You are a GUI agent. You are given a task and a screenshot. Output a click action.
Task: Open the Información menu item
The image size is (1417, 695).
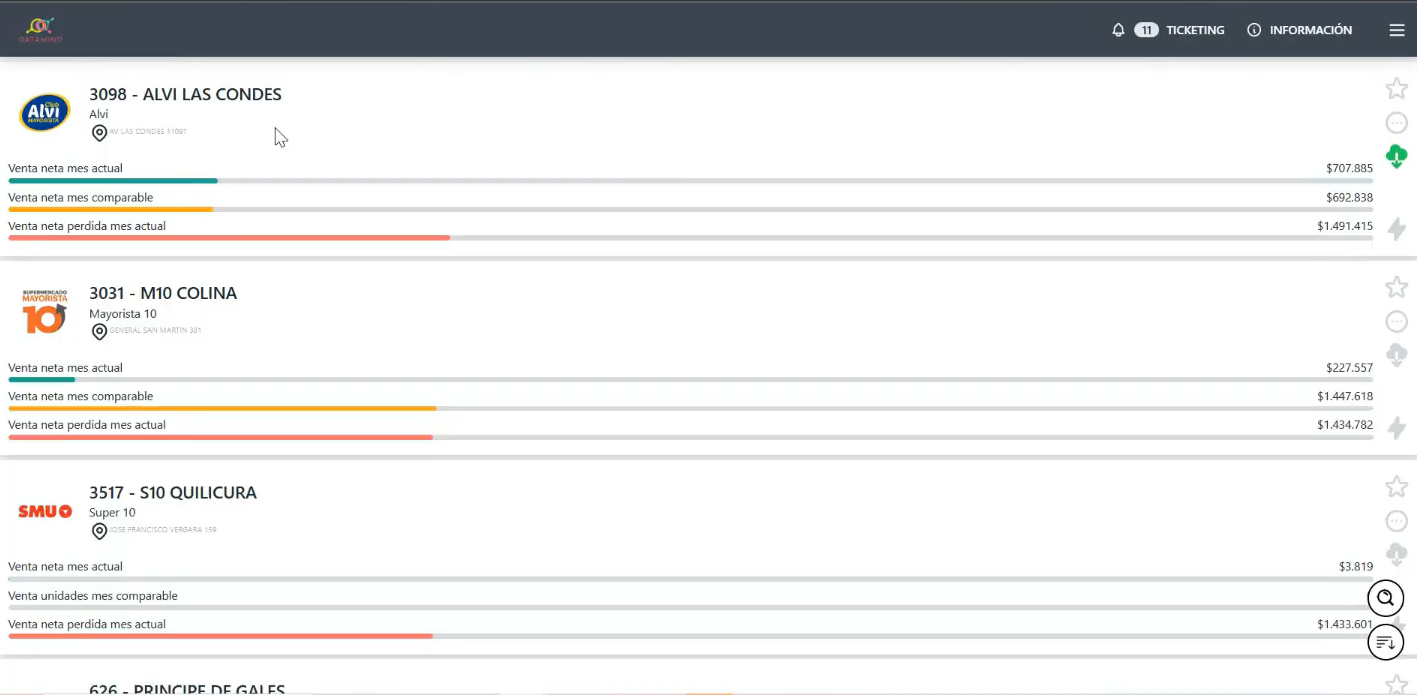tap(1310, 30)
